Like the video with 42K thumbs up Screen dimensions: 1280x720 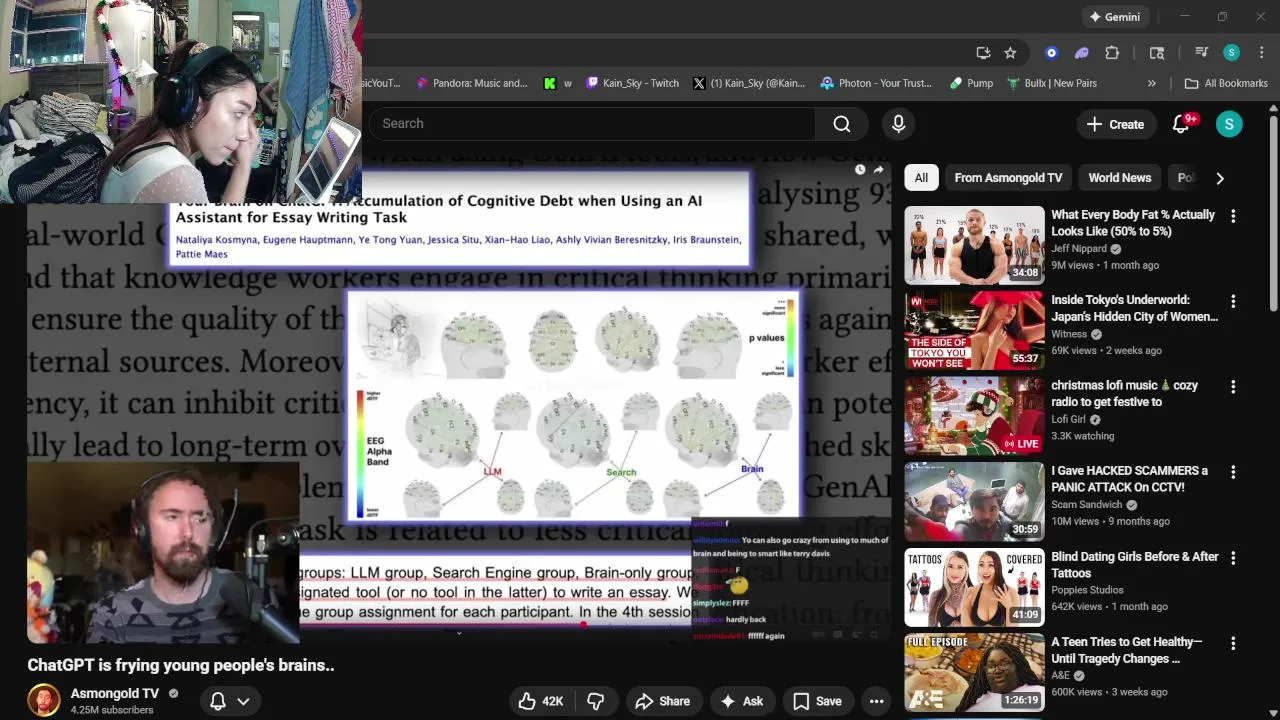[540, 701]
